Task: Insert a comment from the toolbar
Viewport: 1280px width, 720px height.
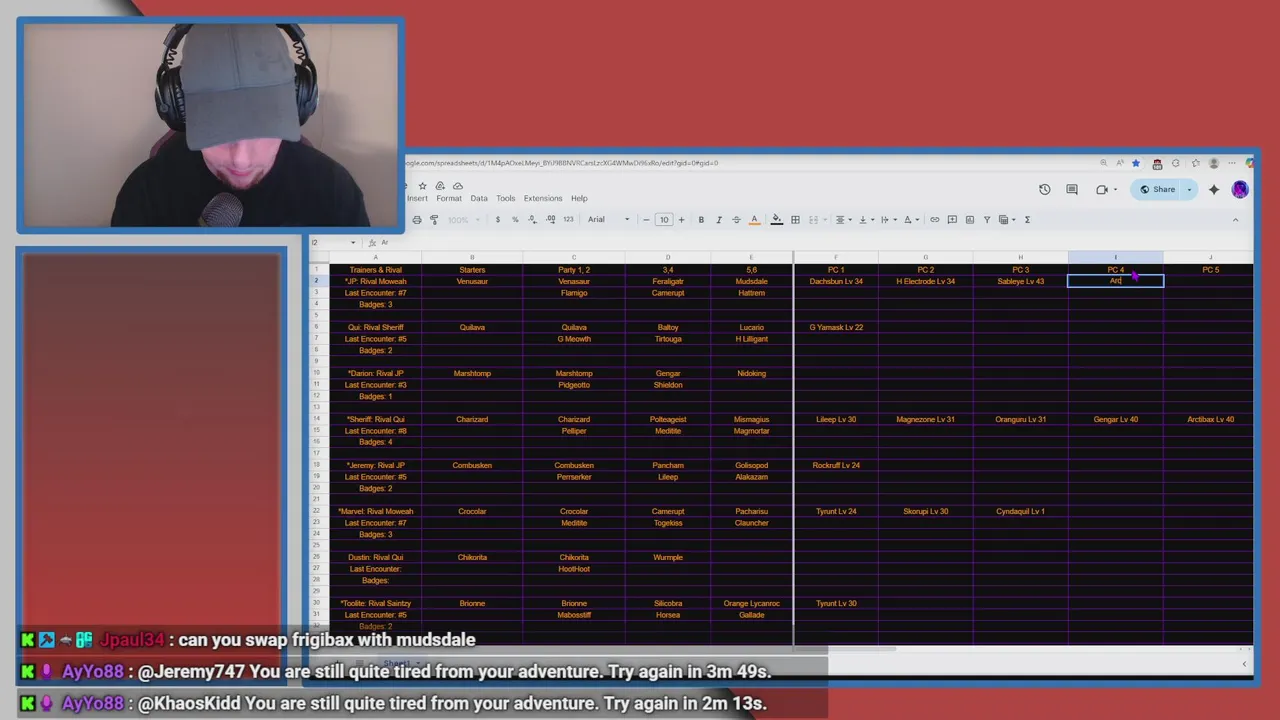Action: pos(952,219)
